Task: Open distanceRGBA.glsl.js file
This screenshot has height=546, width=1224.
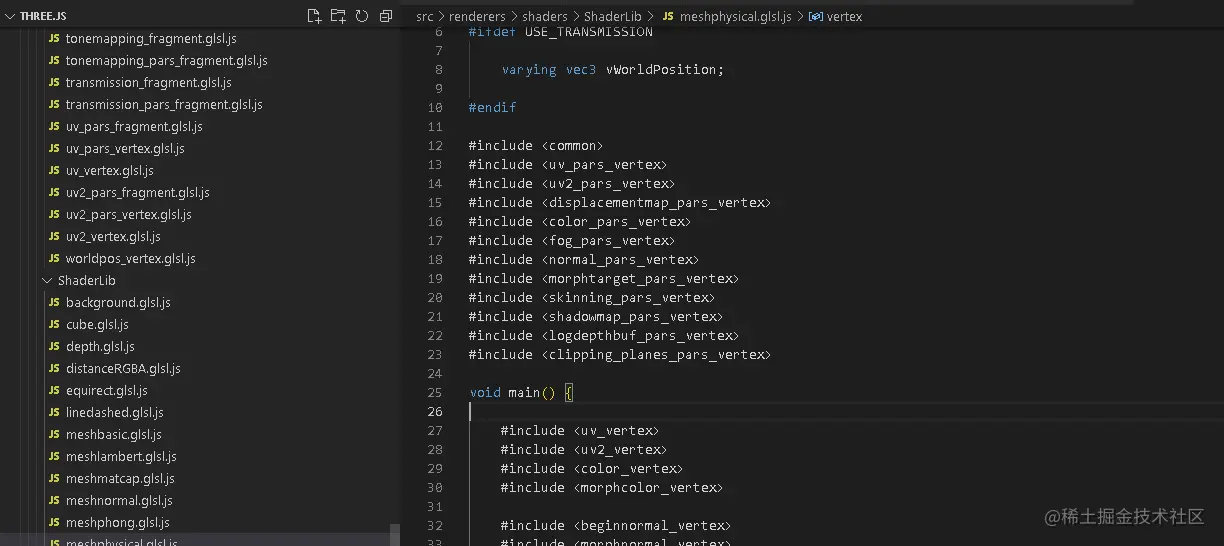Action: (x=123, y=369)
